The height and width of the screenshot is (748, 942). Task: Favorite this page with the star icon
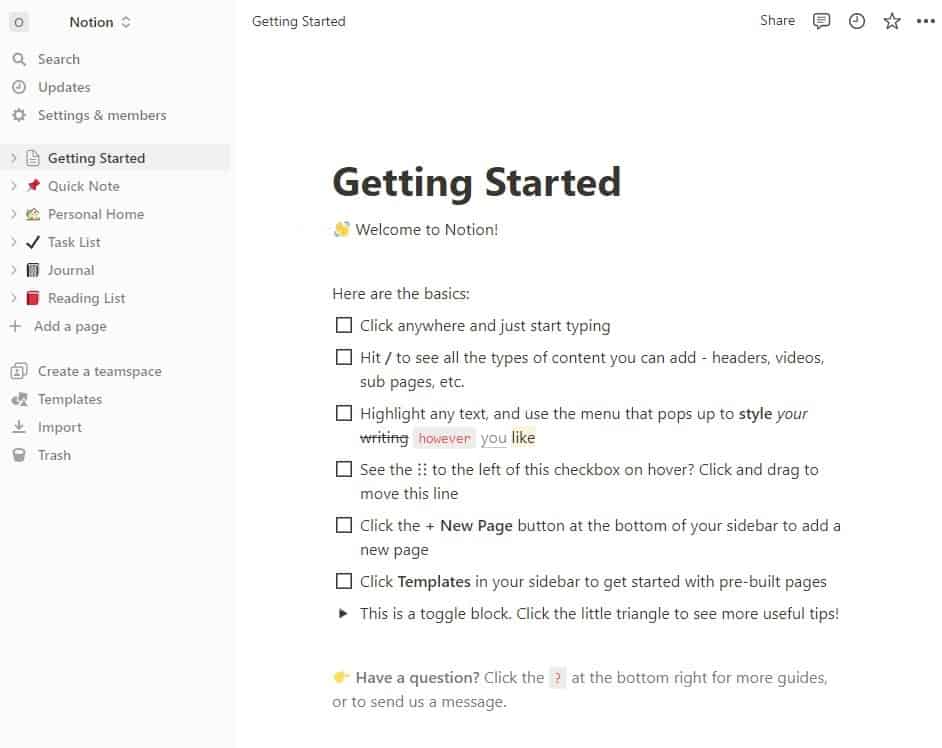point(892,21)
